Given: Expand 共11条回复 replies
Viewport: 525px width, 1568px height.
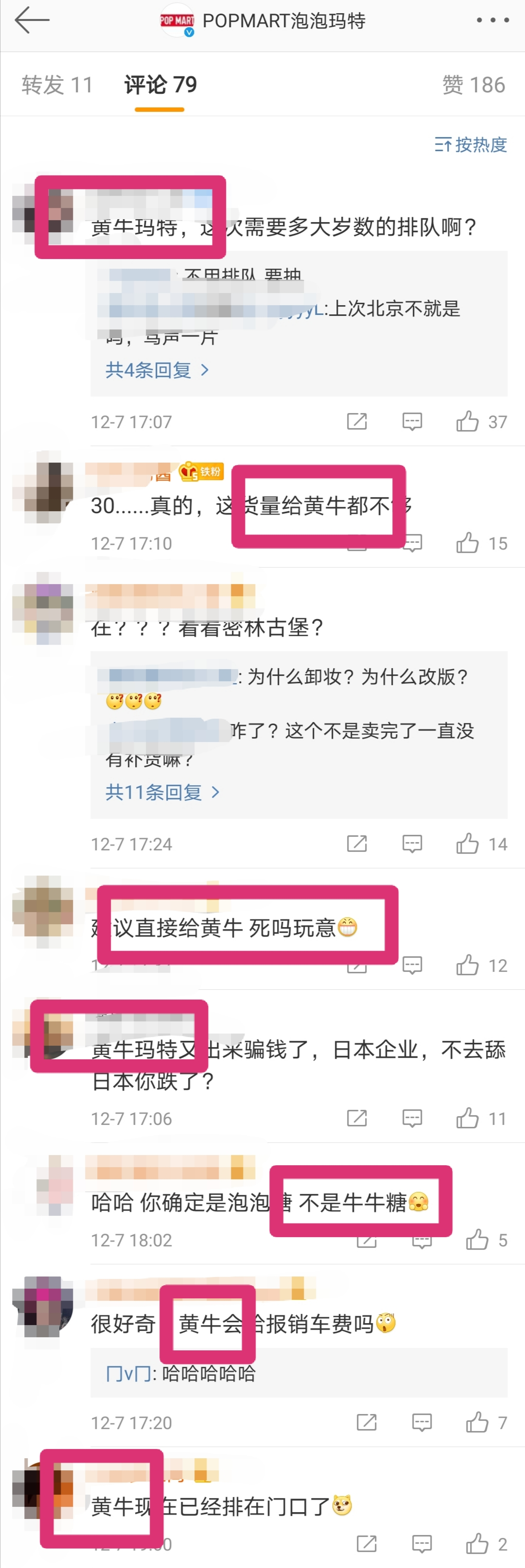Looking at the screenshot, I should pos(162,792).
